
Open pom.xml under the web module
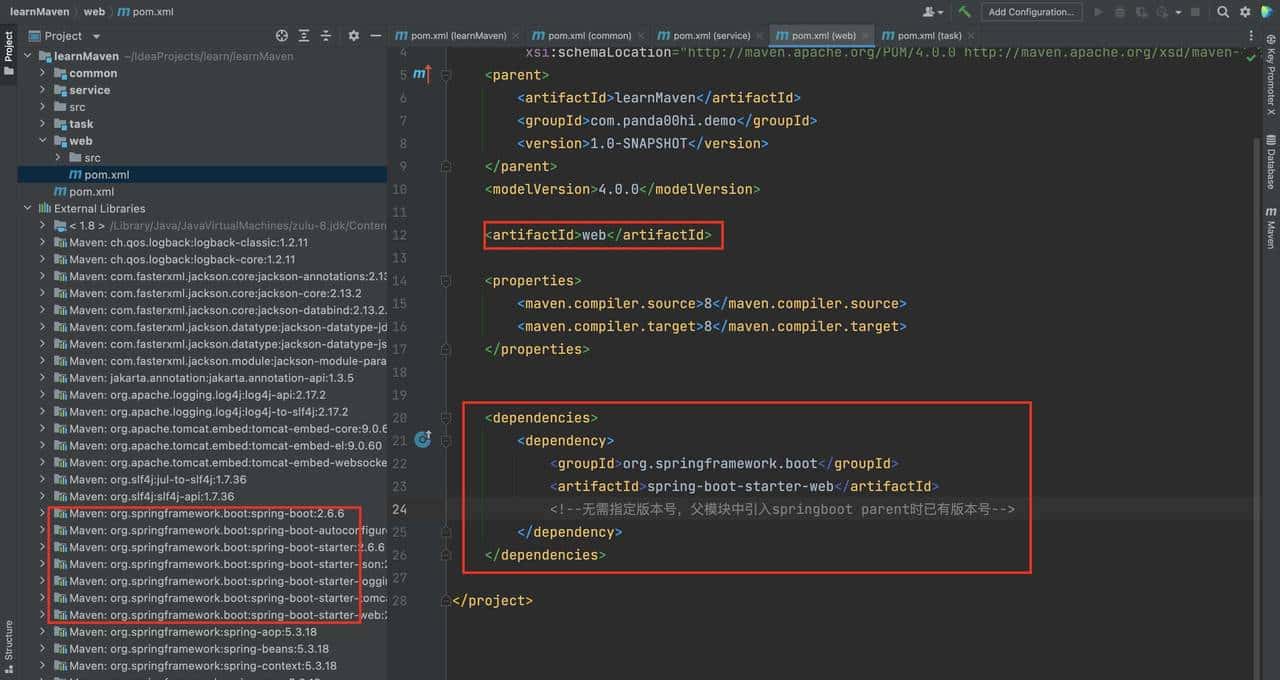pyautogui.click(x=103, y=174)
